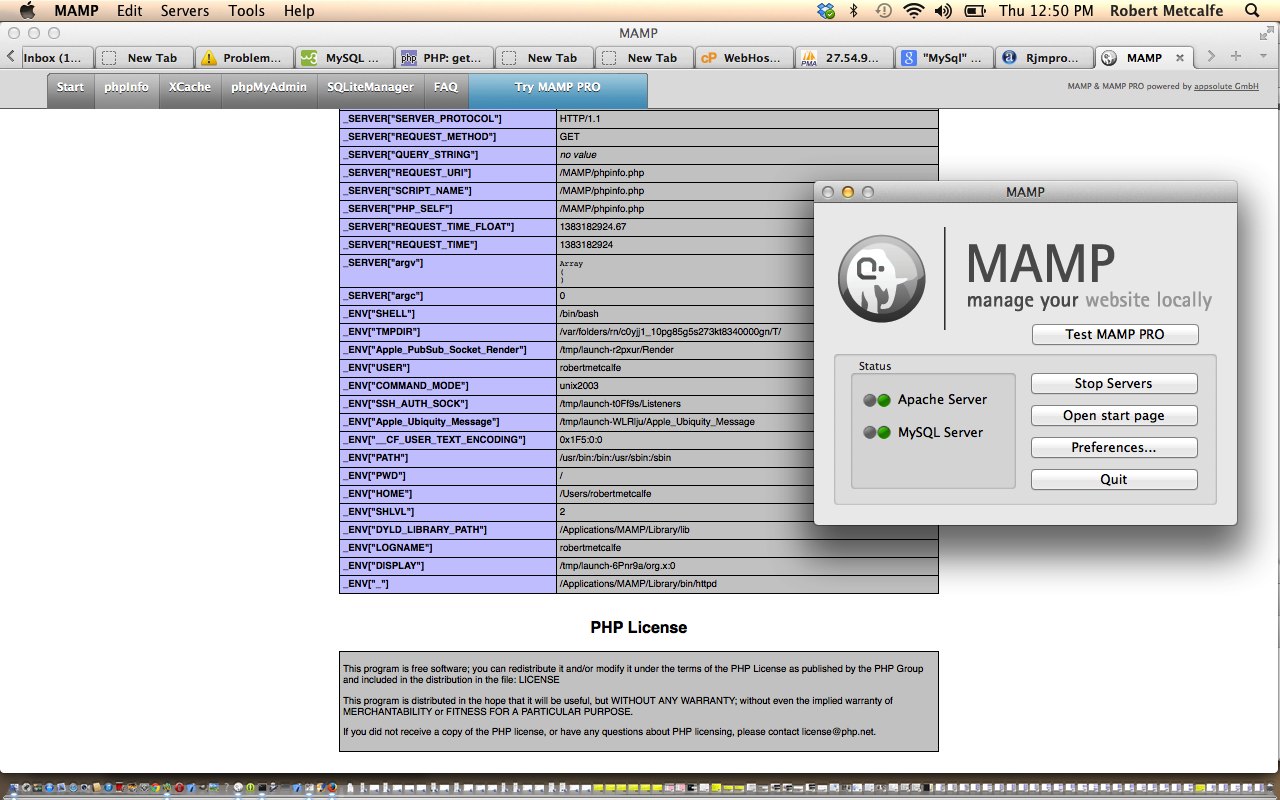The height and width of the screenshot is (800, 1280).
Task: Go to the Start page tab
Action: [x=70, y=88]
